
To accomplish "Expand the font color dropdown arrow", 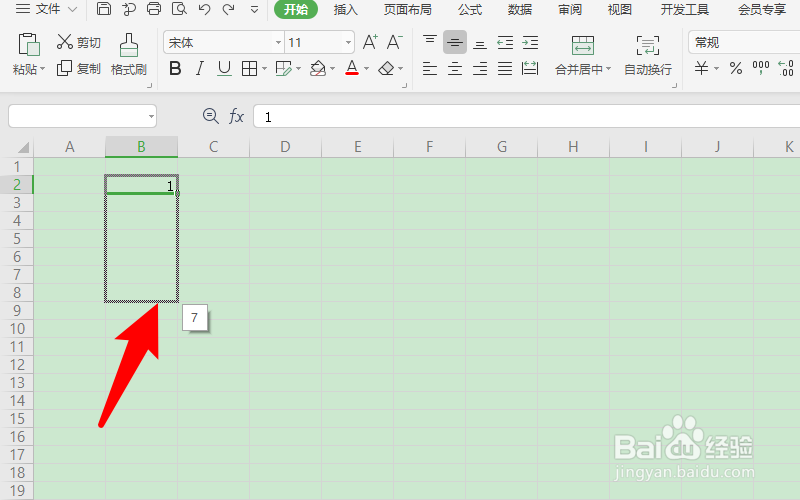I will point(366,69).
